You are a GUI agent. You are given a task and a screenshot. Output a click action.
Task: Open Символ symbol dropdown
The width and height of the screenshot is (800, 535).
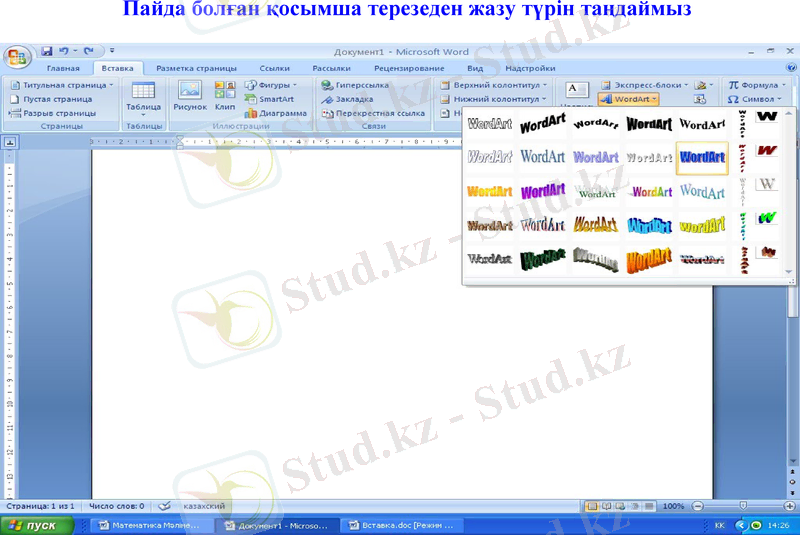coord(755,99)
